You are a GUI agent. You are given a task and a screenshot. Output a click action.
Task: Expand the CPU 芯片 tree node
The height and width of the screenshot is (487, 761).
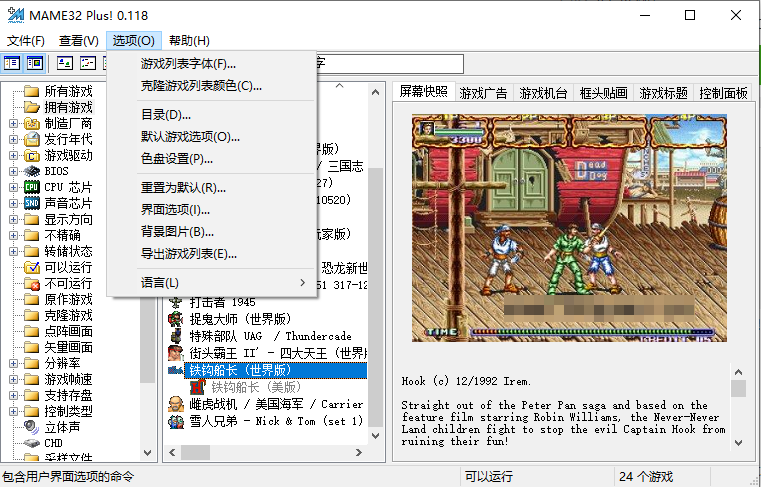(14, 188)
